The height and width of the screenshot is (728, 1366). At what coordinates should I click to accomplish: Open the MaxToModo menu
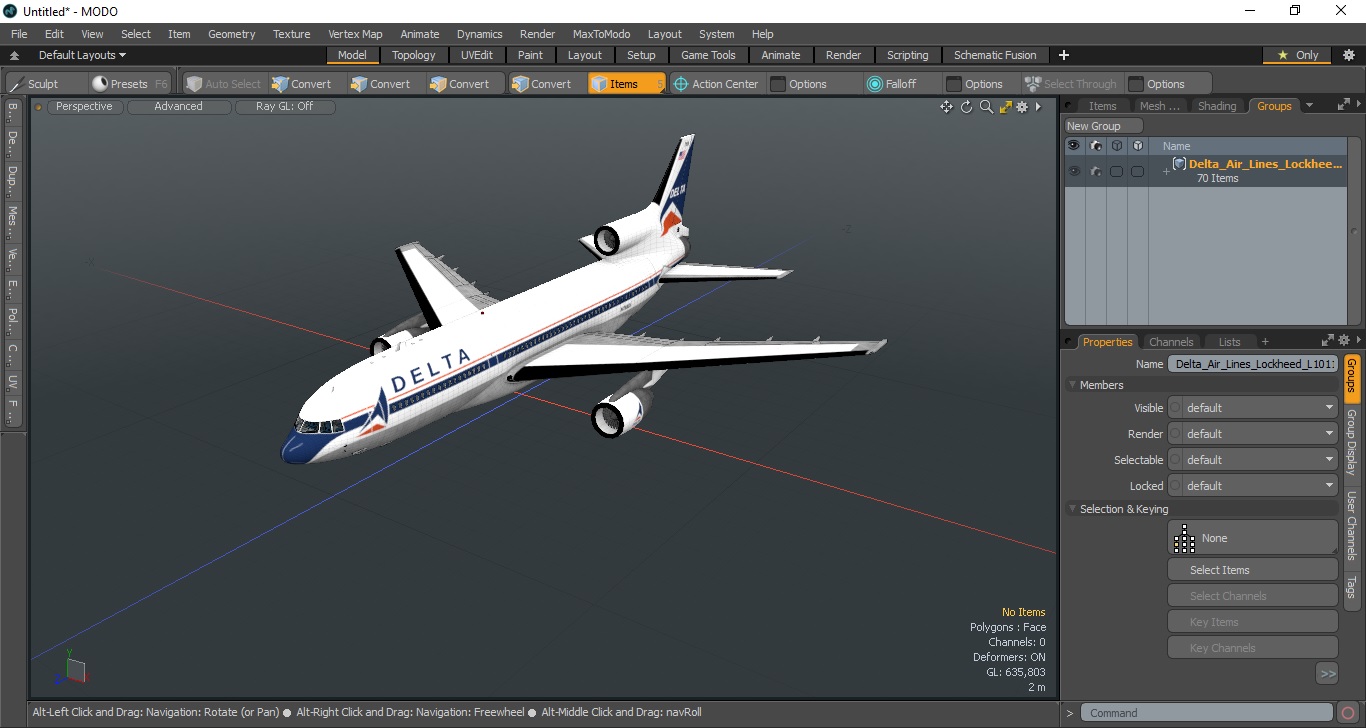[601, 34]
